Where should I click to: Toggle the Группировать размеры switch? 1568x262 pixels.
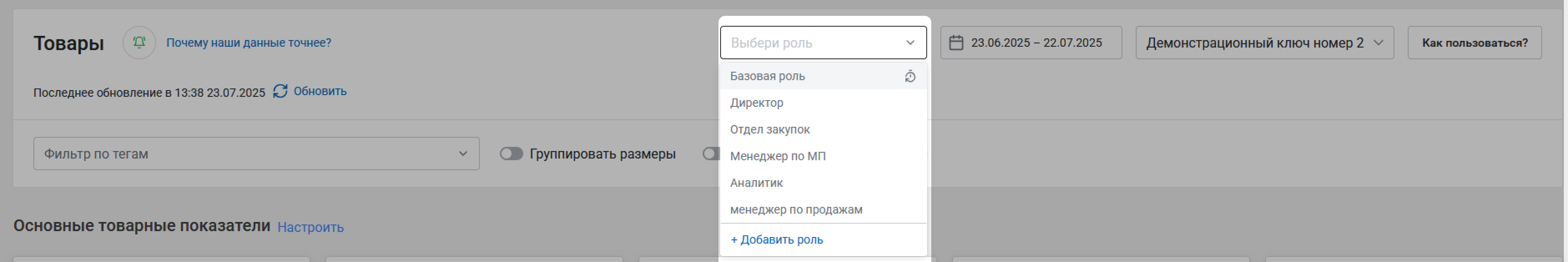tap(511, 154)
